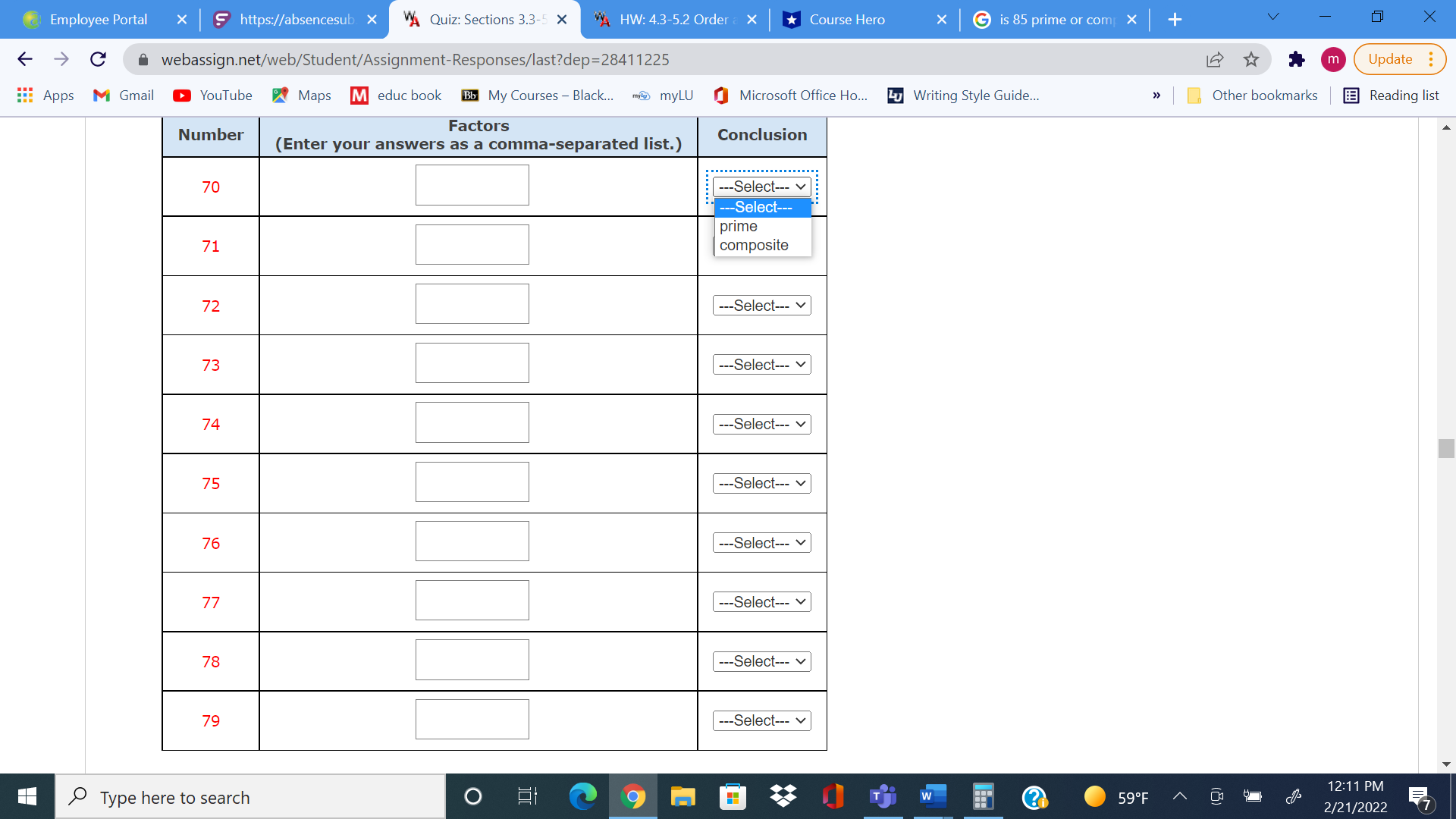1456x819 pixels.
Task: Open the Conclusion dropdown for number 79
Action: pyautogui.click(x=761, y=720)
